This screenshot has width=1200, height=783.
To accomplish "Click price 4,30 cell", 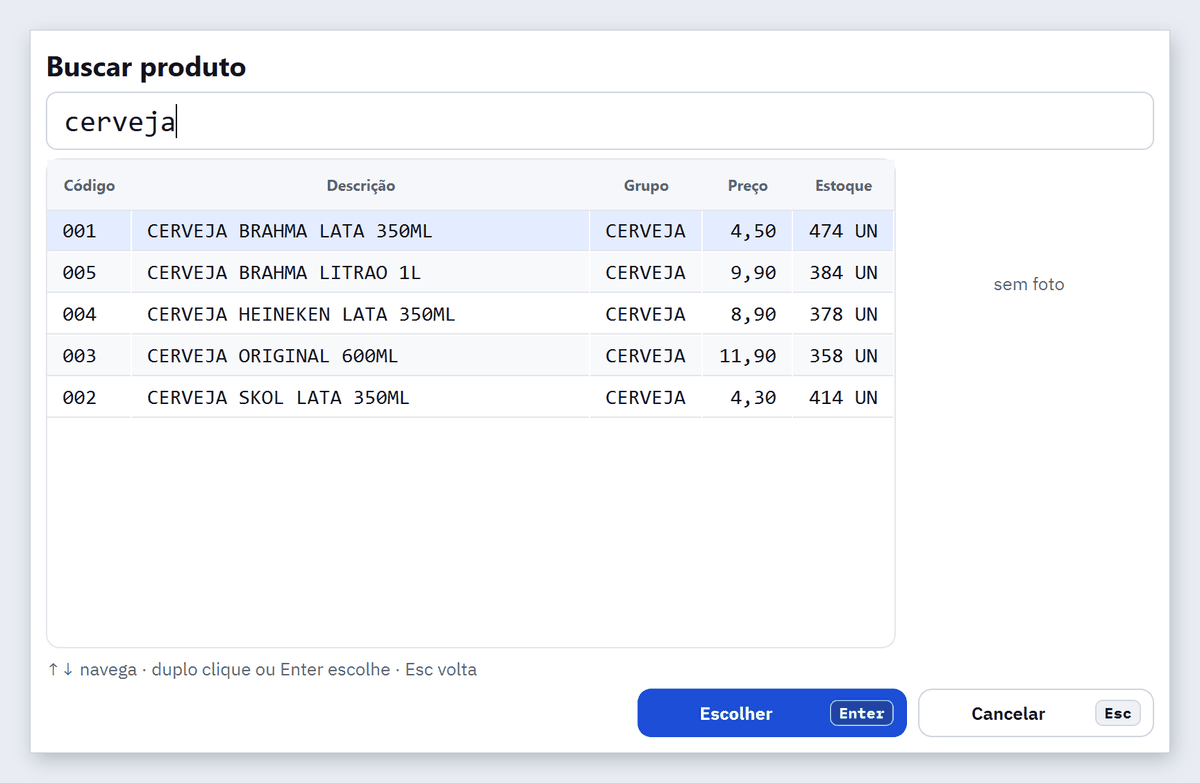I will (x=748, y=397).
